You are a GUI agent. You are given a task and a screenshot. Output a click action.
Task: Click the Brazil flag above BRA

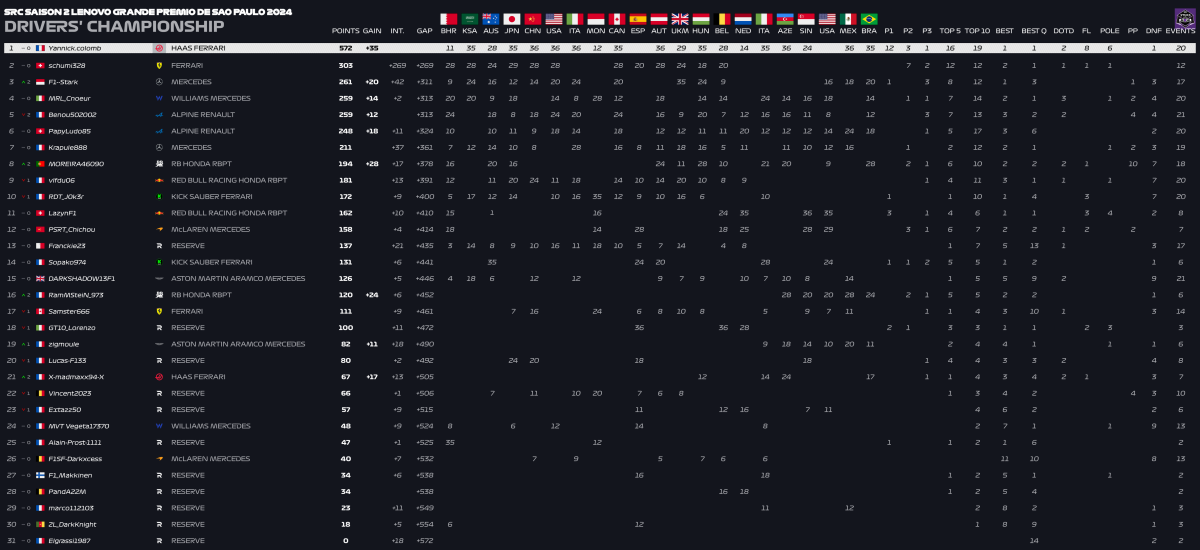tap(869, 19)
